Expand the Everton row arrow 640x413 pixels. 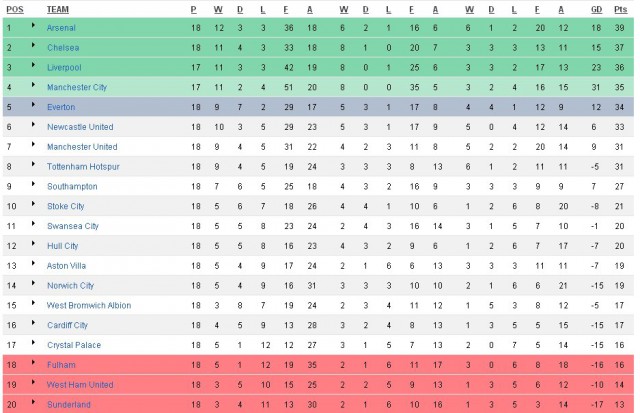[33, 105]
